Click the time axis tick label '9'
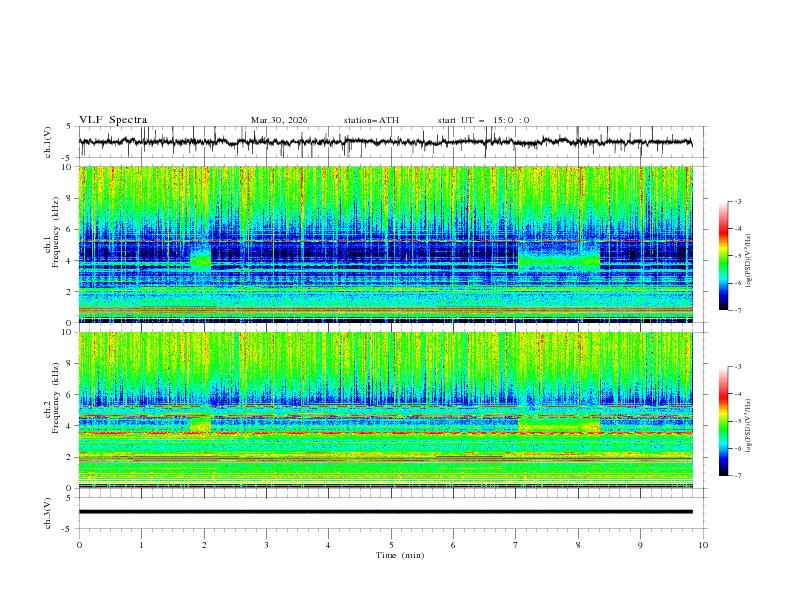Screen dimensions: 792x612 tap(640, 545)
